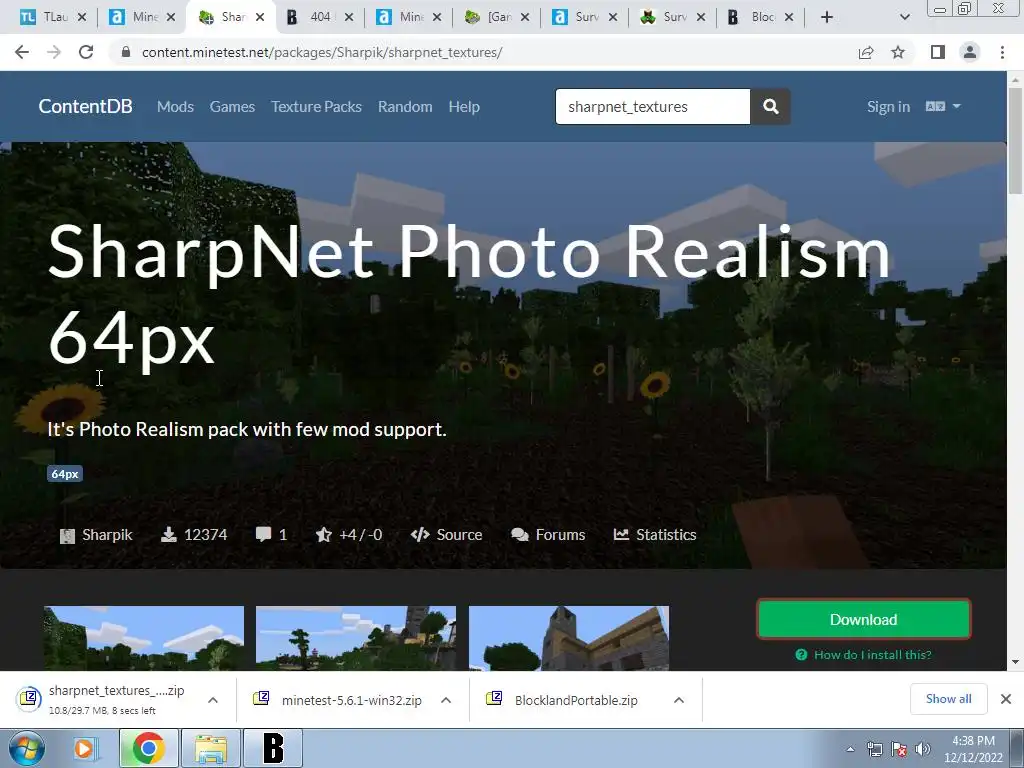Close the downloads bar

pos(1006,699)
